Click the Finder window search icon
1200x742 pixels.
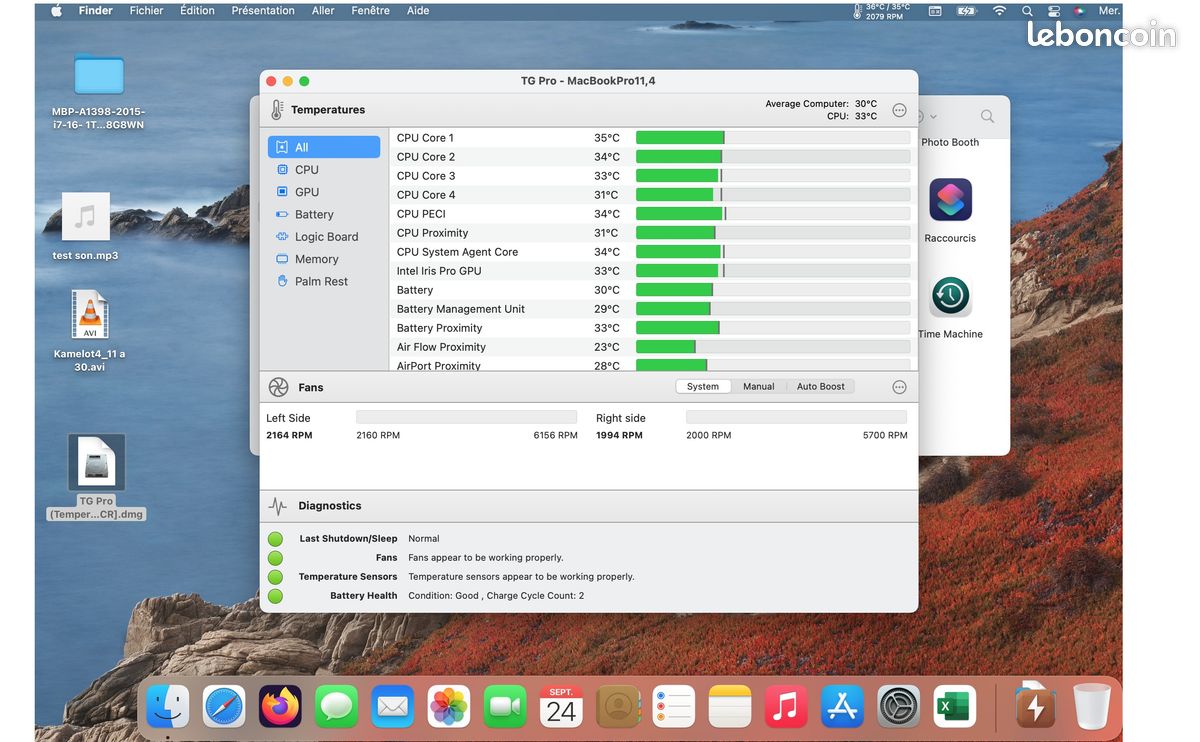987,117
